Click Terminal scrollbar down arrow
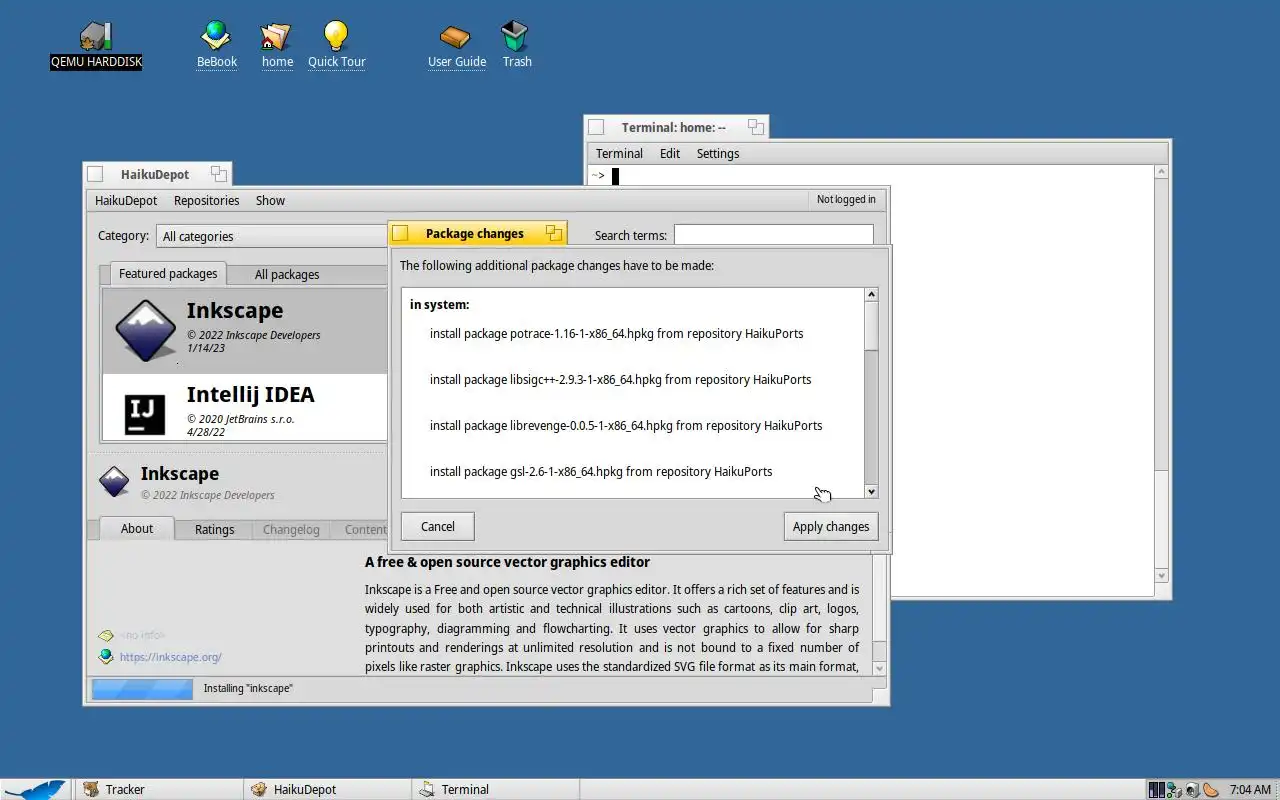Viewport: 1280px width, 800px height. pyautogui.click(x=1161, y=576)
